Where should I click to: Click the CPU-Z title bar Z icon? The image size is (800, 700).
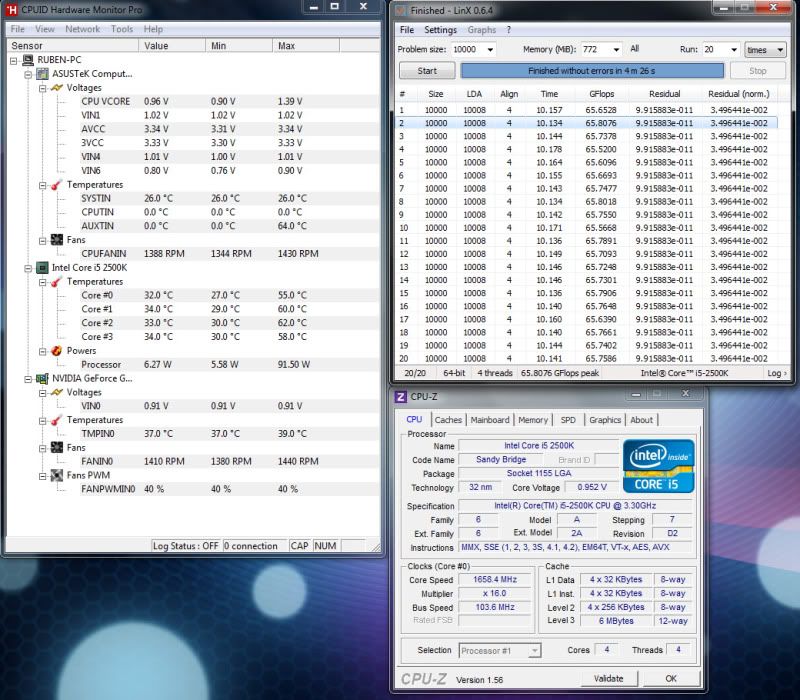pos(401,397)
